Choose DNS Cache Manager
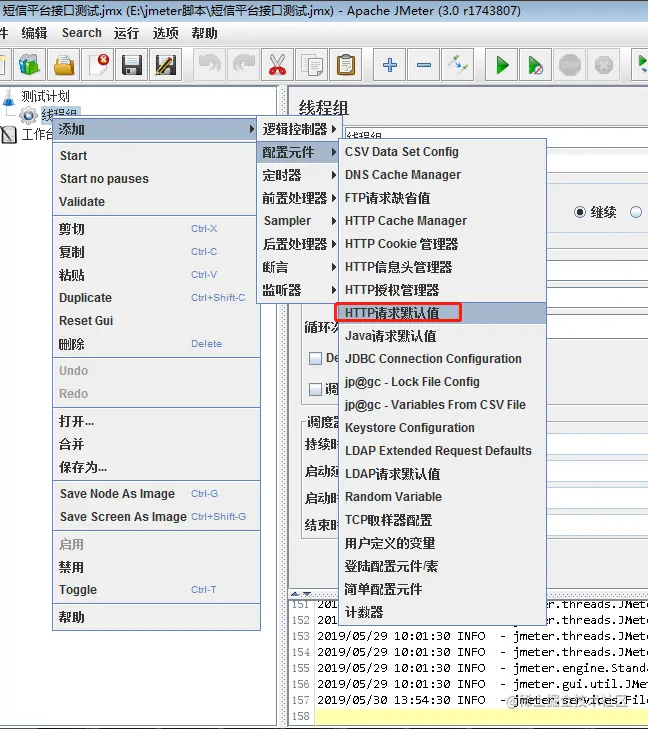The height and width of the screenshot is (729, 648). pyautogui.click(x=442, y=175)
